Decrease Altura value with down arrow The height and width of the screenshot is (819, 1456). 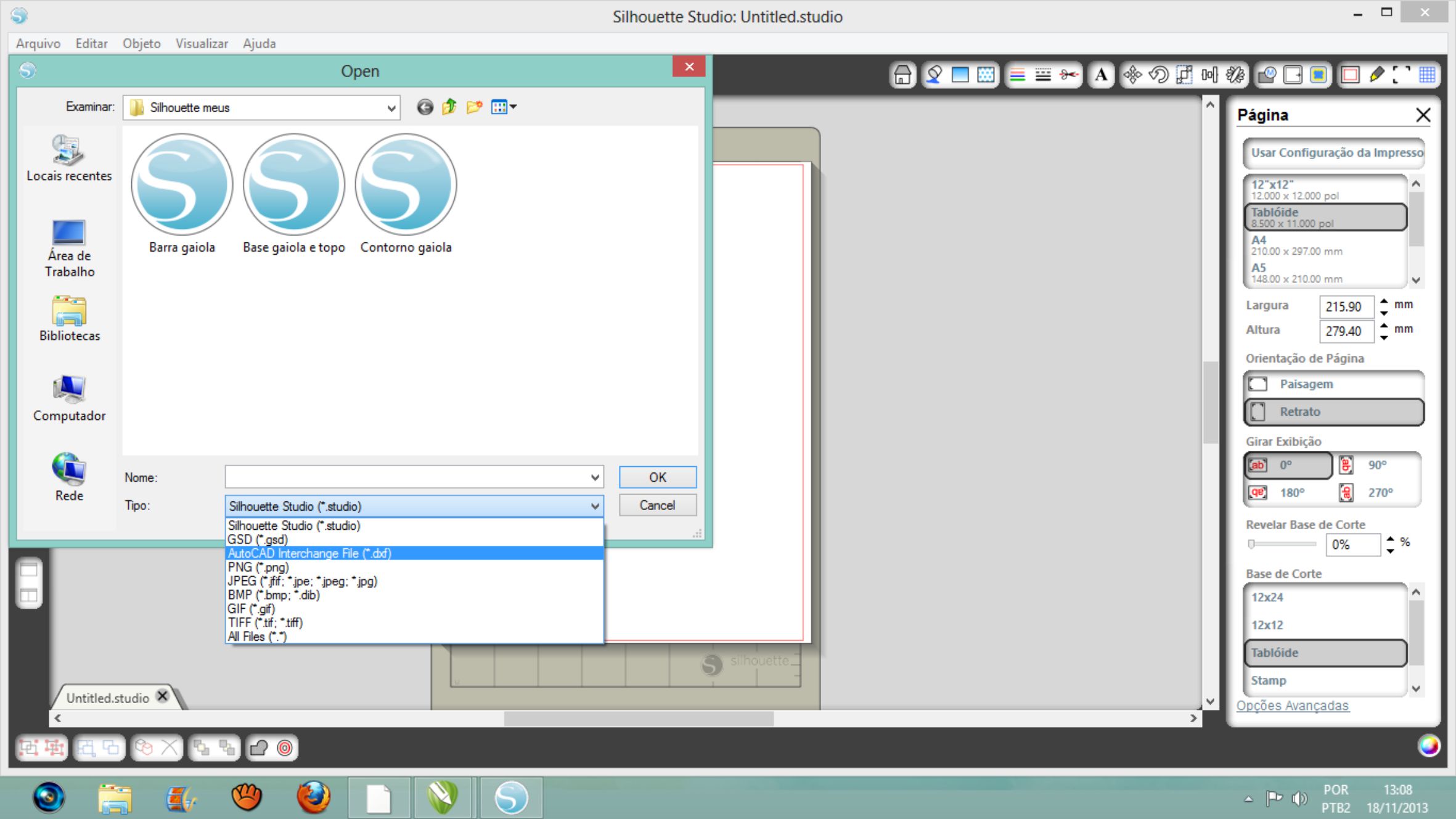1384,337
